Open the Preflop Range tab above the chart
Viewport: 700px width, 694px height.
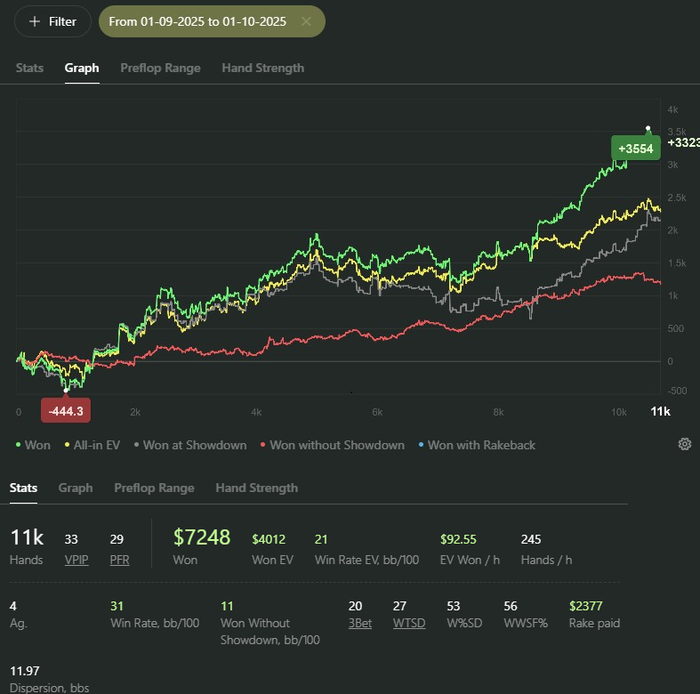(x=160, y=68)
